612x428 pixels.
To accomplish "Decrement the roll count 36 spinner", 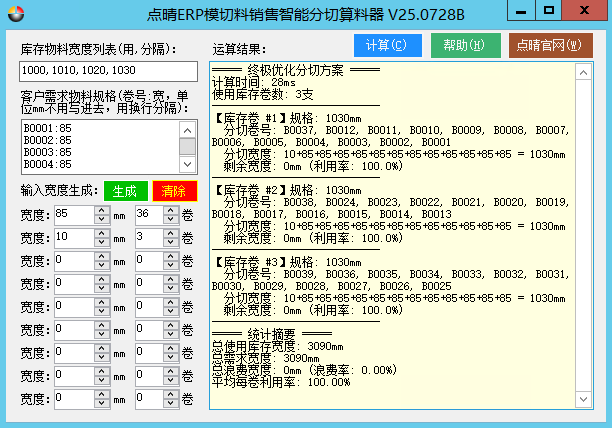I will click(169, 218).
